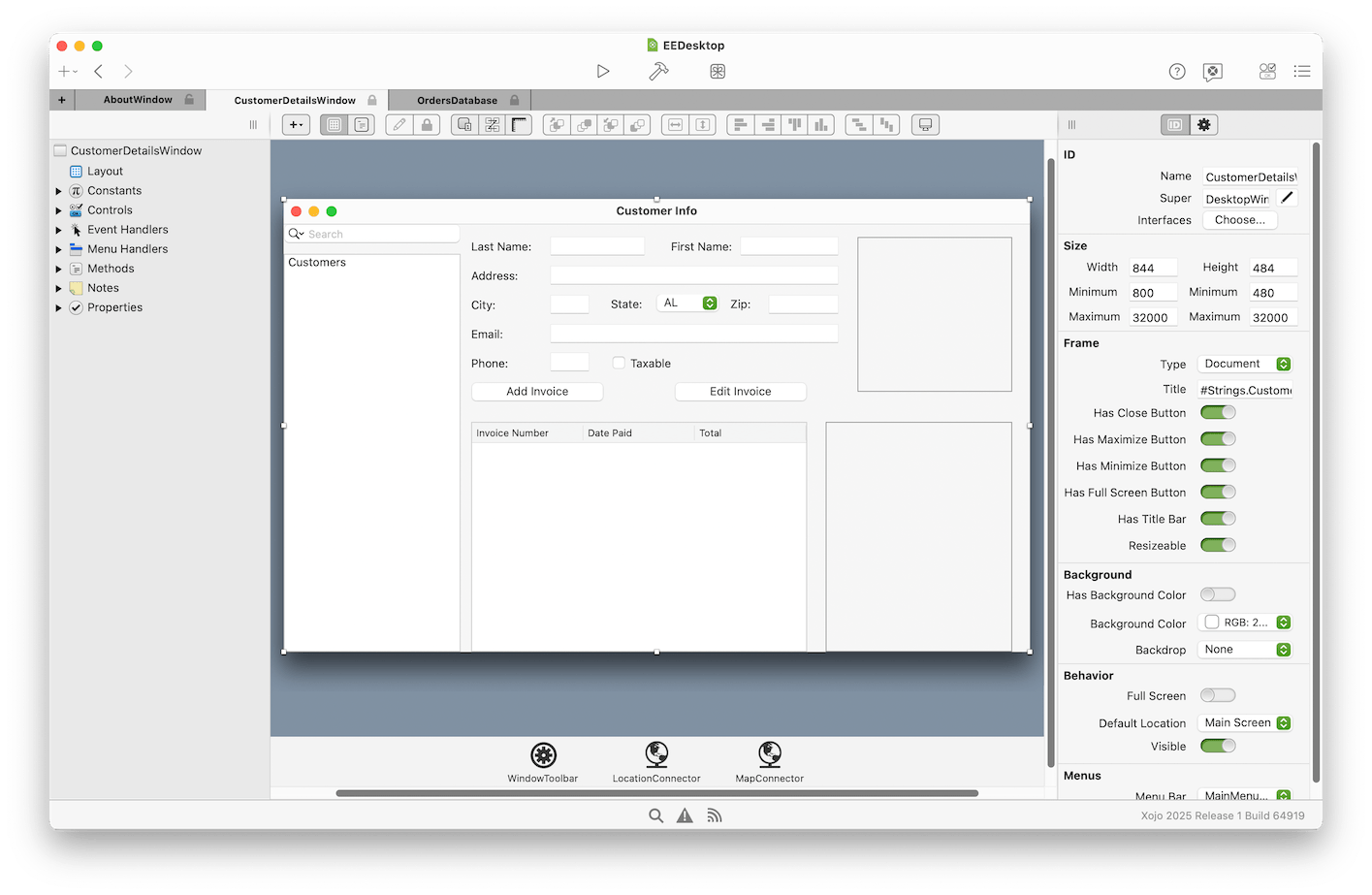The image size is (1372, 895).
Task: Show project warnings with the triangle icon
Action: click(685, 815)
